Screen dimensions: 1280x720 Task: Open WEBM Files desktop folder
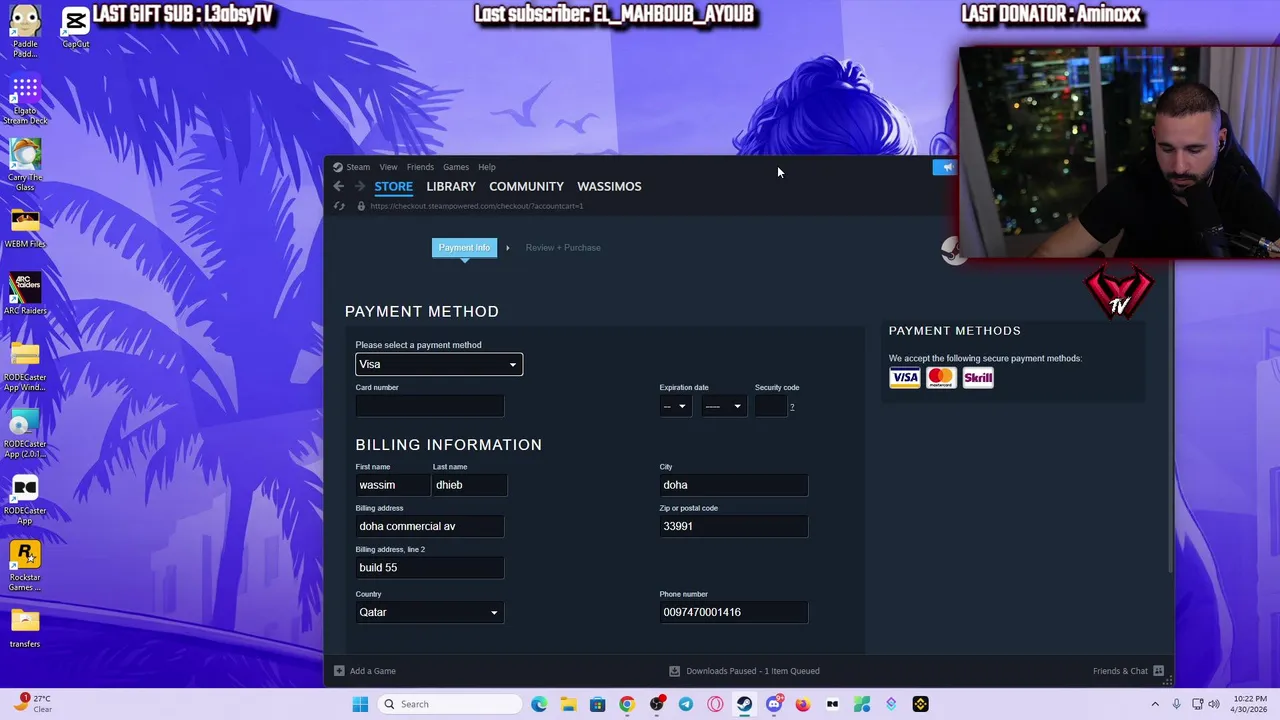(25, 229)
